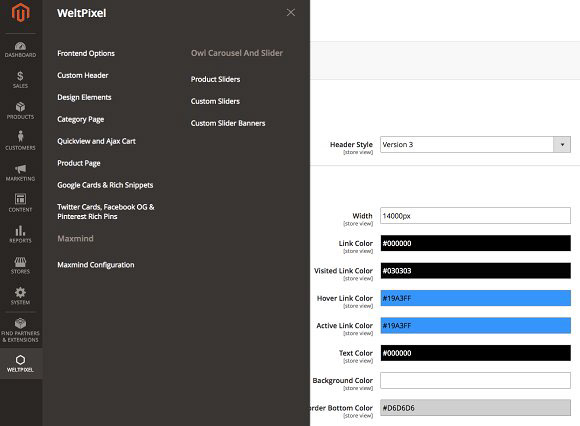Click the Owl Carousel And Slider heading
Screen dimensions: 580x426
(237, 53)
